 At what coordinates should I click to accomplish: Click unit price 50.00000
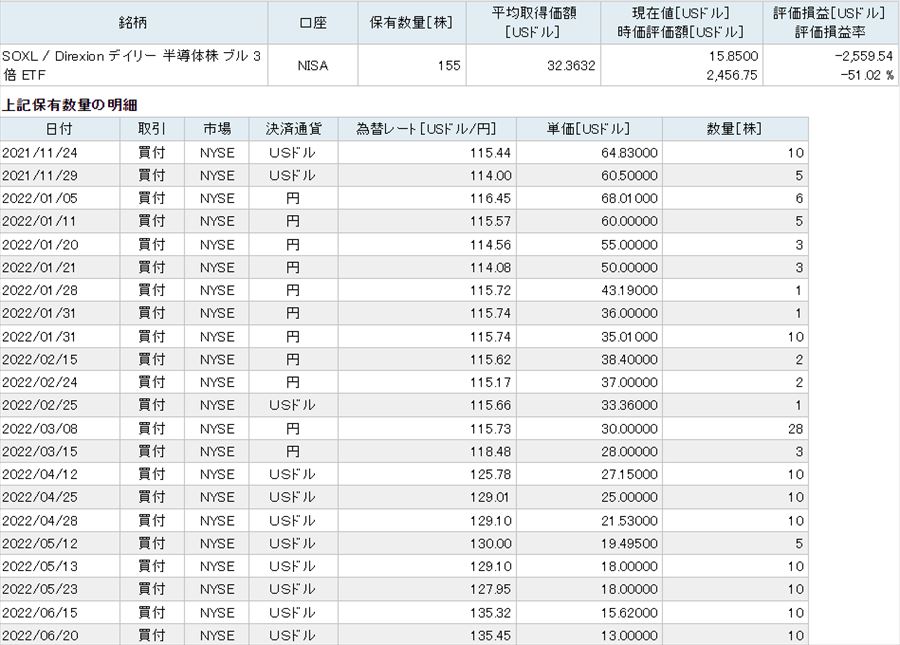629,268
